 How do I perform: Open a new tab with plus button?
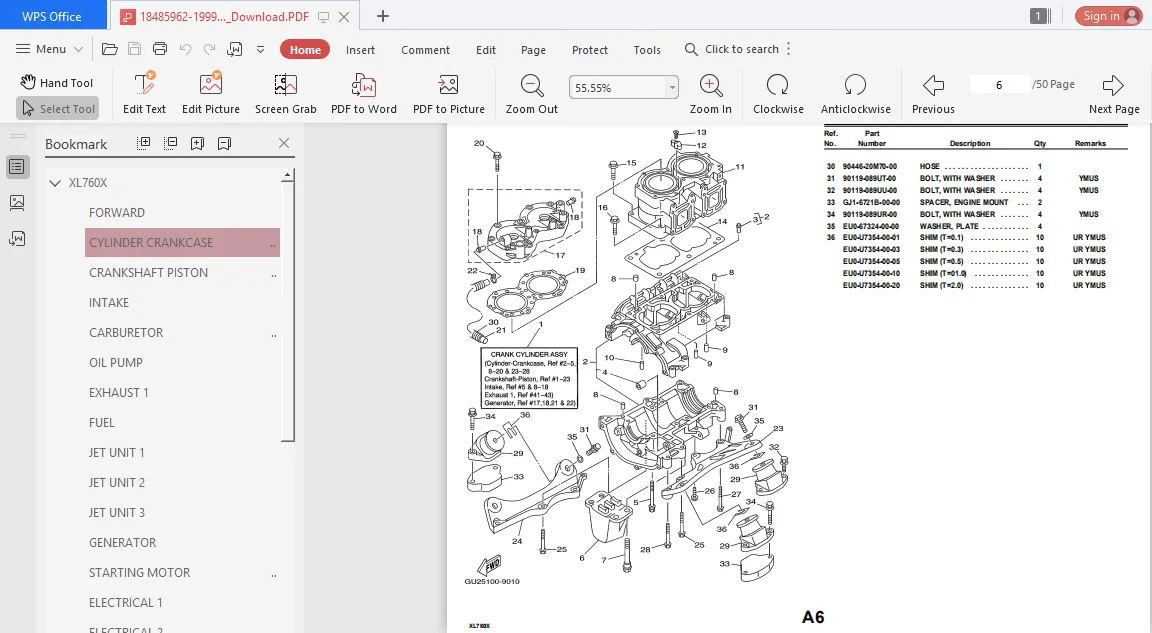click(x=383, y=16)
